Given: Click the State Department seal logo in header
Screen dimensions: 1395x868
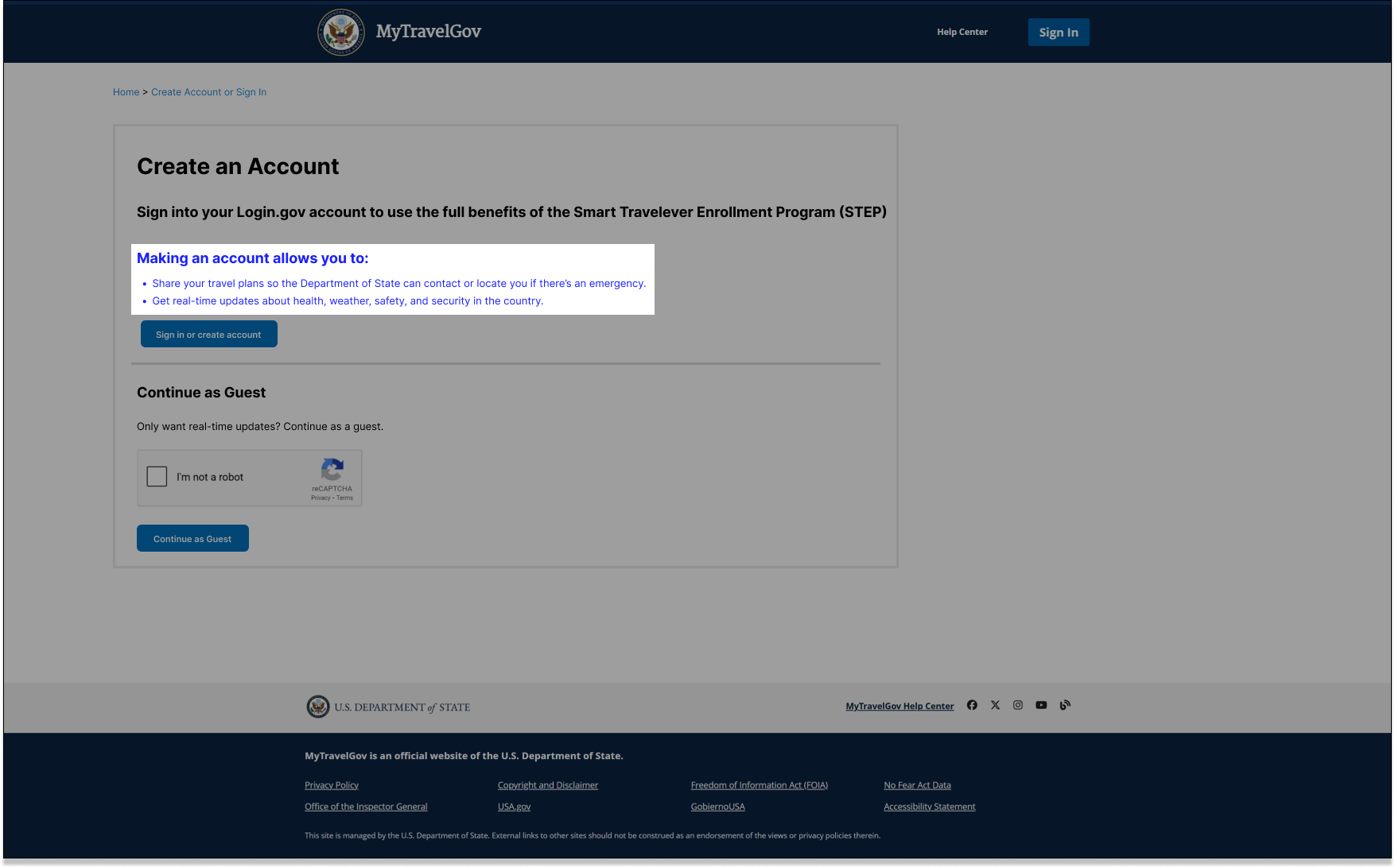Looking at the screenshot, I should tap(341, 33).
